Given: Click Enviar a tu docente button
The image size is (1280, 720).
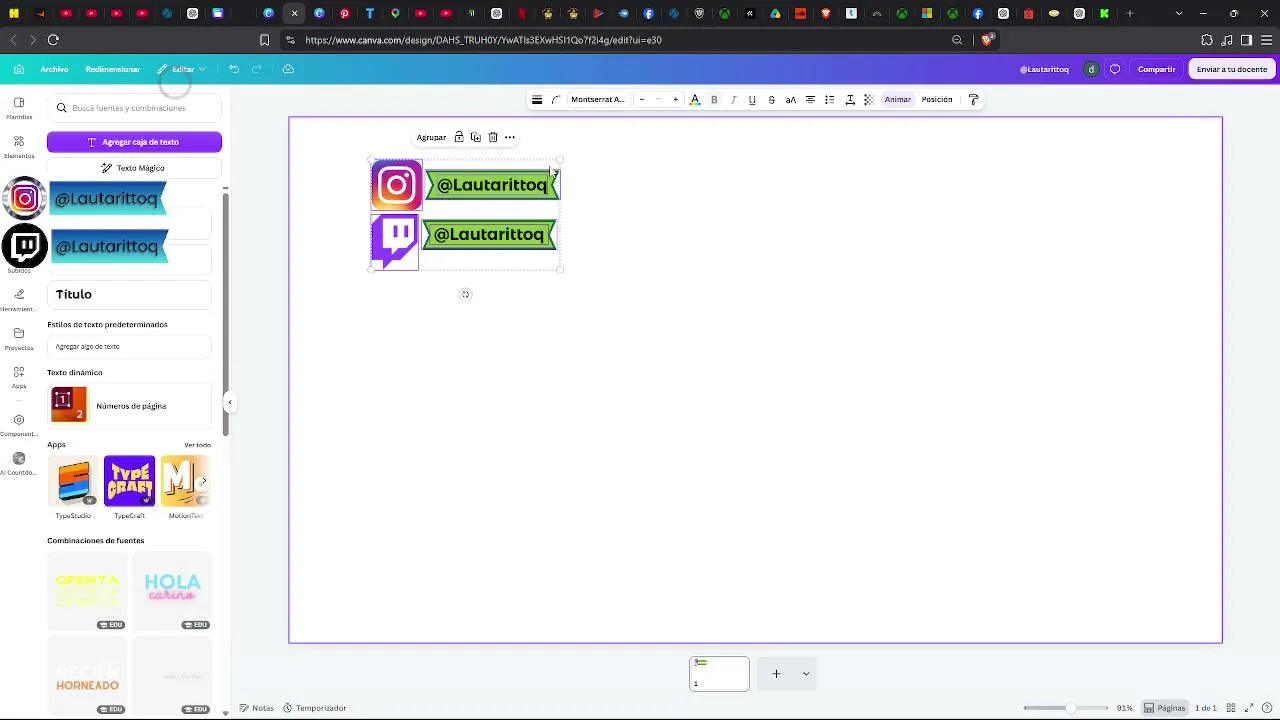Looking at the screenshot, I should click(1232, 69).
